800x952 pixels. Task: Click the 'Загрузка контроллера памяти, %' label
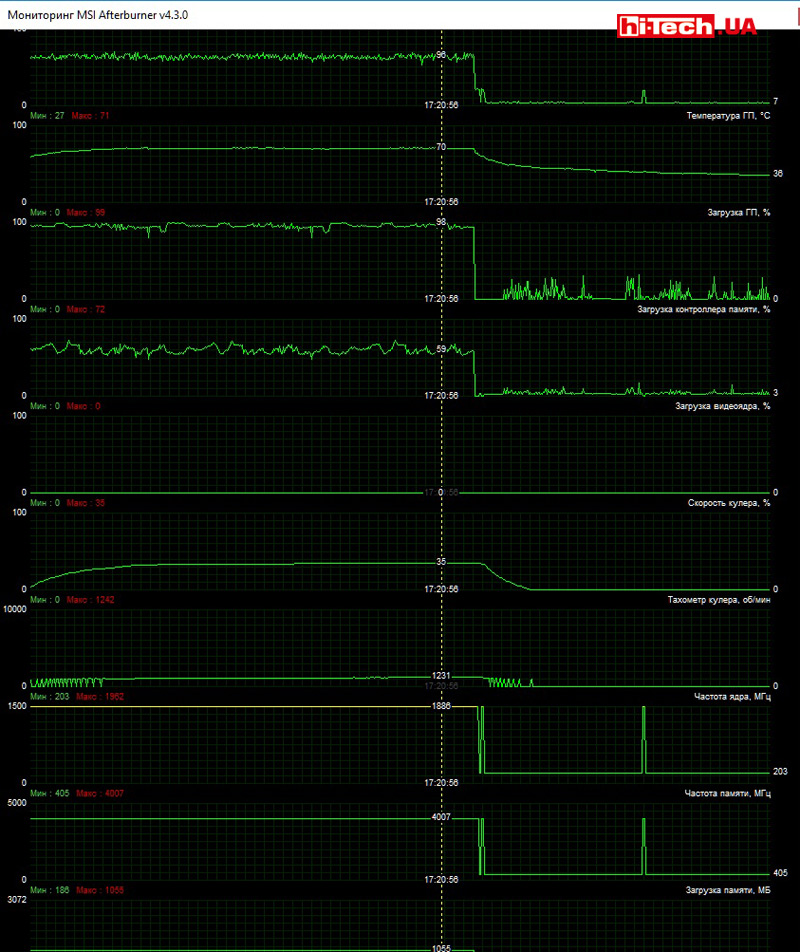[703, 310]
